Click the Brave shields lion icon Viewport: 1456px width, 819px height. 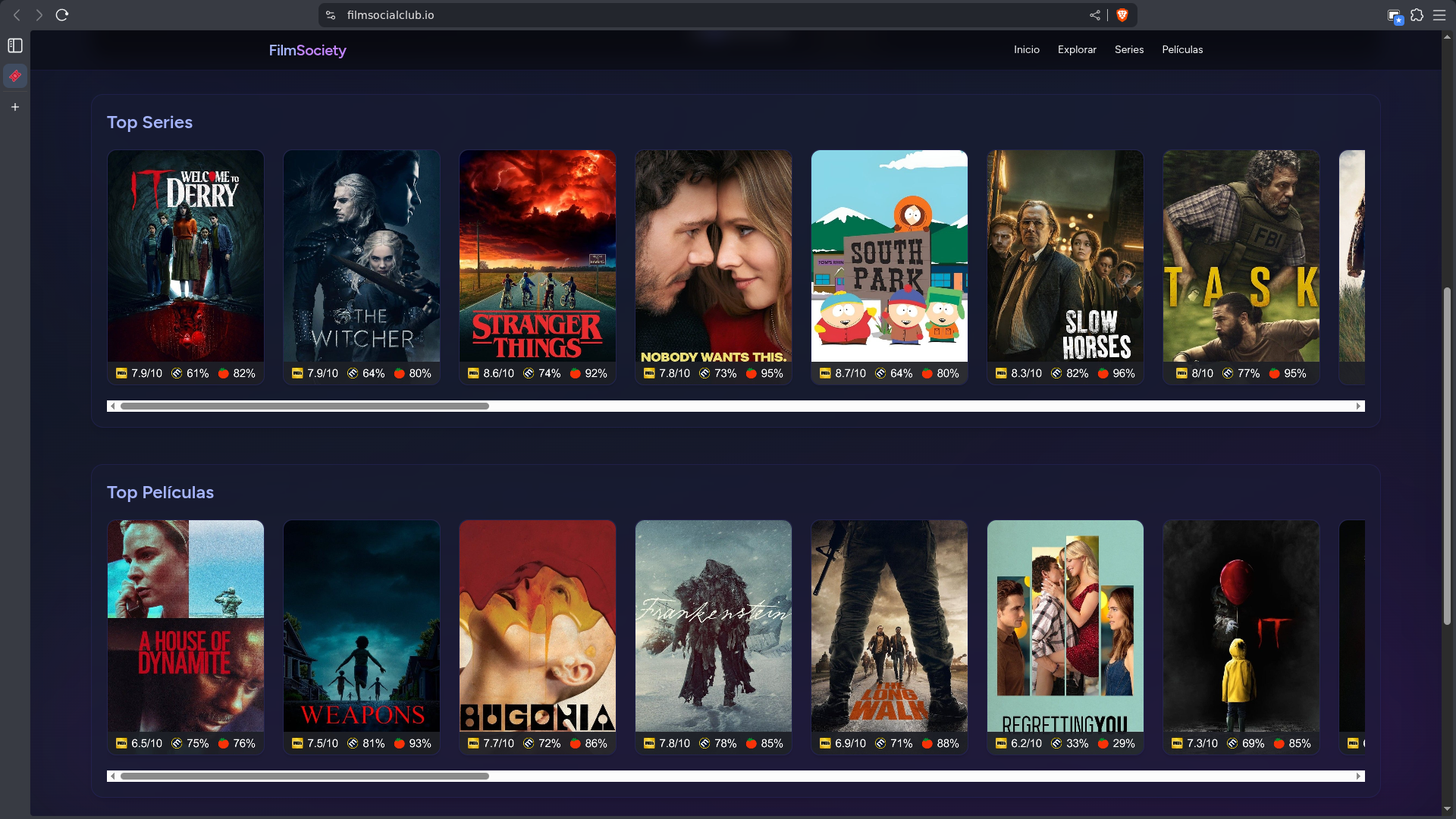(1122, 15)
